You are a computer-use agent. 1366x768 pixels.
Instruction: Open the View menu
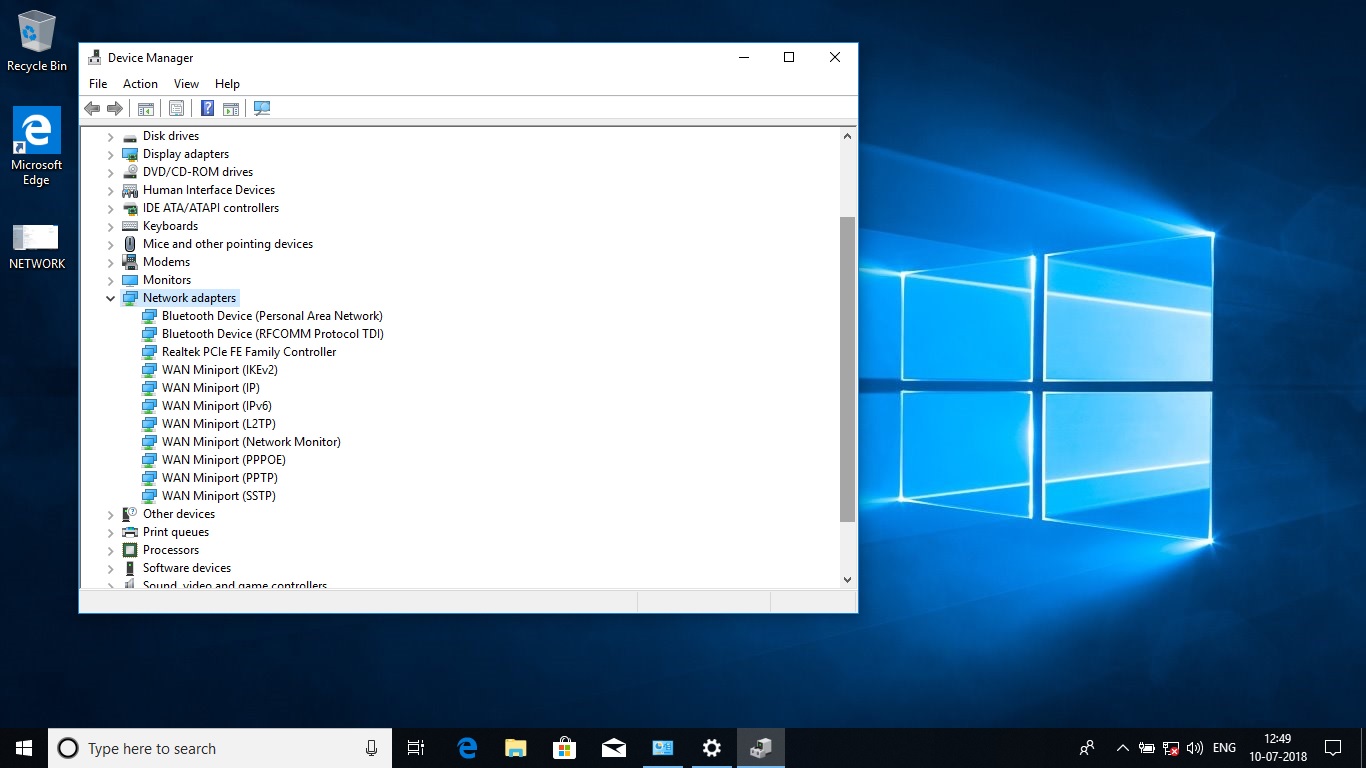(186, 84)
